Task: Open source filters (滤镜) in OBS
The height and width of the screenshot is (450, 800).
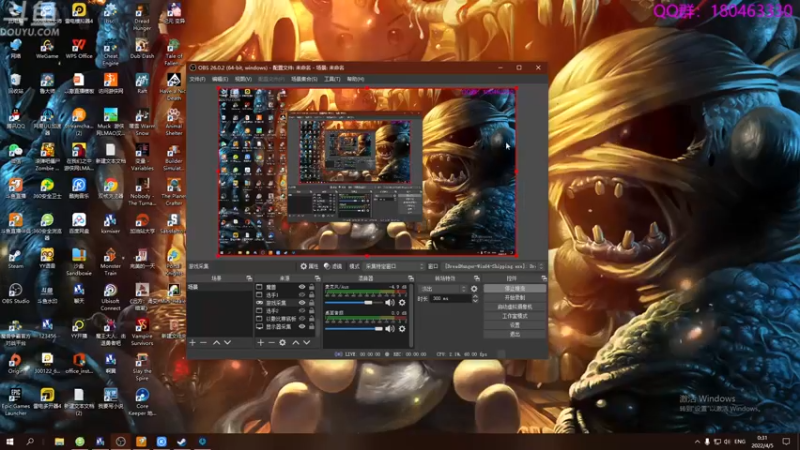Action: (x=333, y=266)
